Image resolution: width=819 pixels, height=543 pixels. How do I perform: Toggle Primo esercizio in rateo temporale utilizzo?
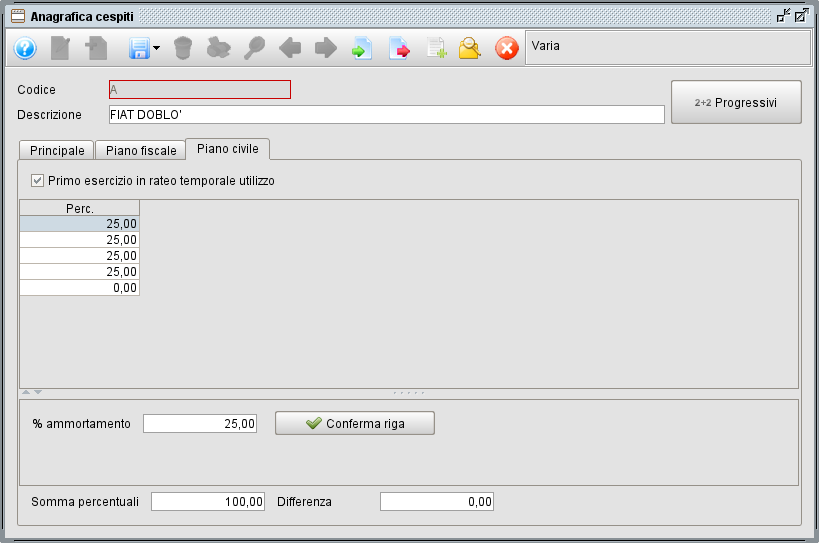click(x=37, y=181)
